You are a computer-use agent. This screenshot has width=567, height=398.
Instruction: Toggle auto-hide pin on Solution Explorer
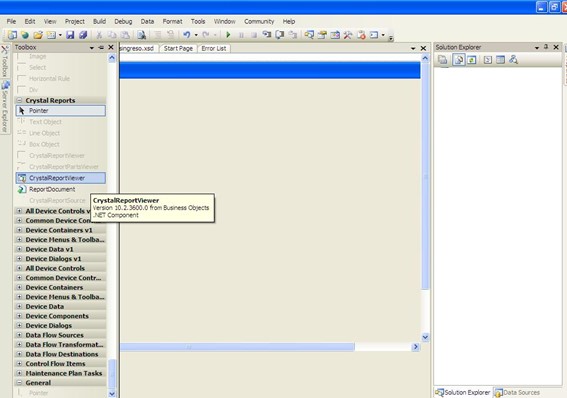[x=546, y=47]
